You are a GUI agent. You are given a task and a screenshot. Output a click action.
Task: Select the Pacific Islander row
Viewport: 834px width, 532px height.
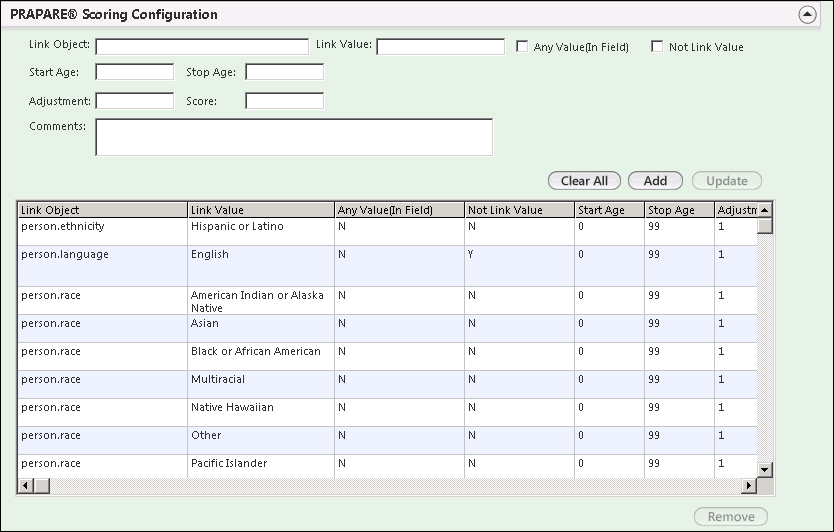[387, 466]
